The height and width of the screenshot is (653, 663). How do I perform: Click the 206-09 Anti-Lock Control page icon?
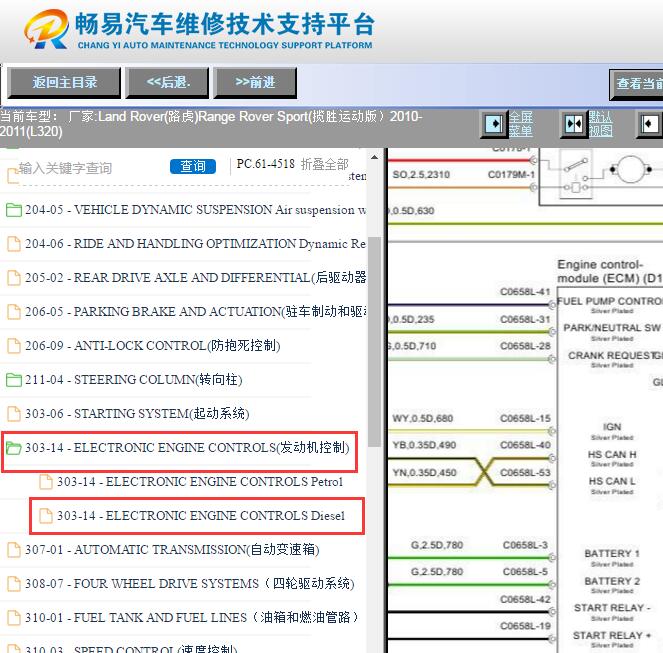point(14,346)
